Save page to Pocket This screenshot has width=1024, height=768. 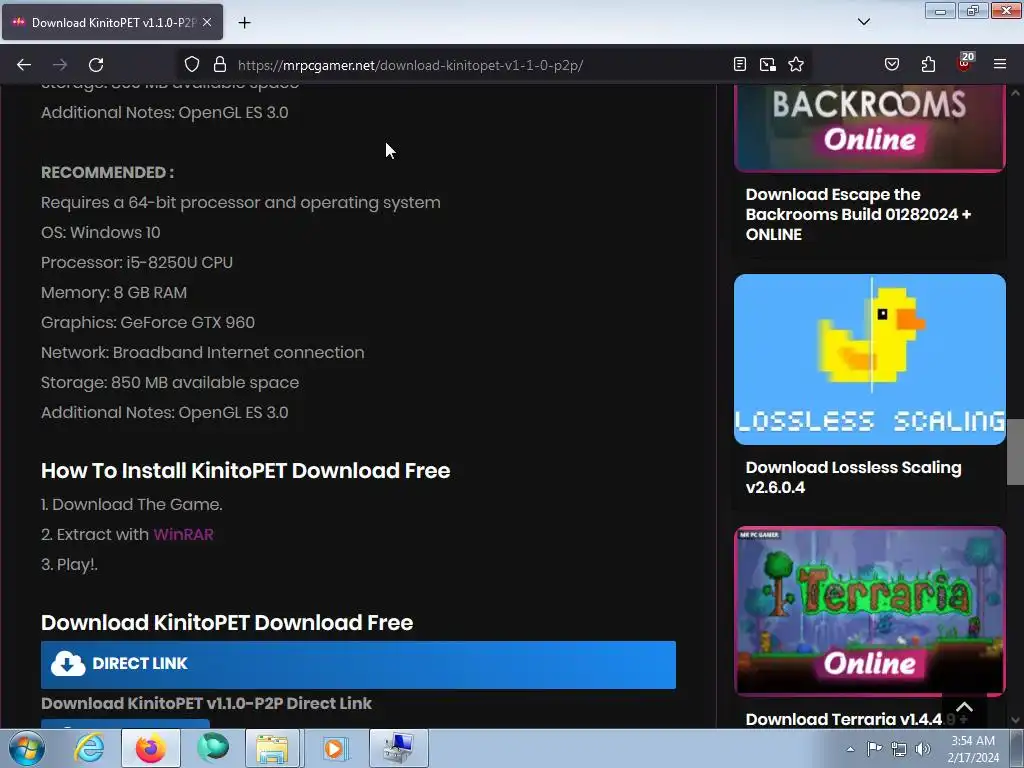pyautogui.click(x=891, y=64)
